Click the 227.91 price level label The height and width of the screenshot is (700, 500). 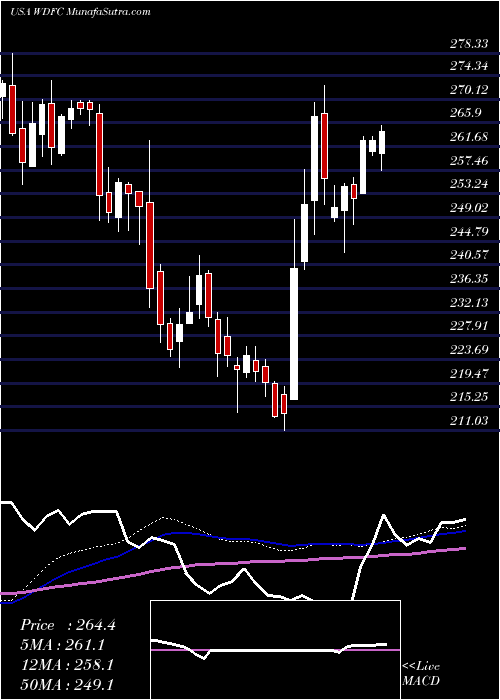click(x=468, y=326)
